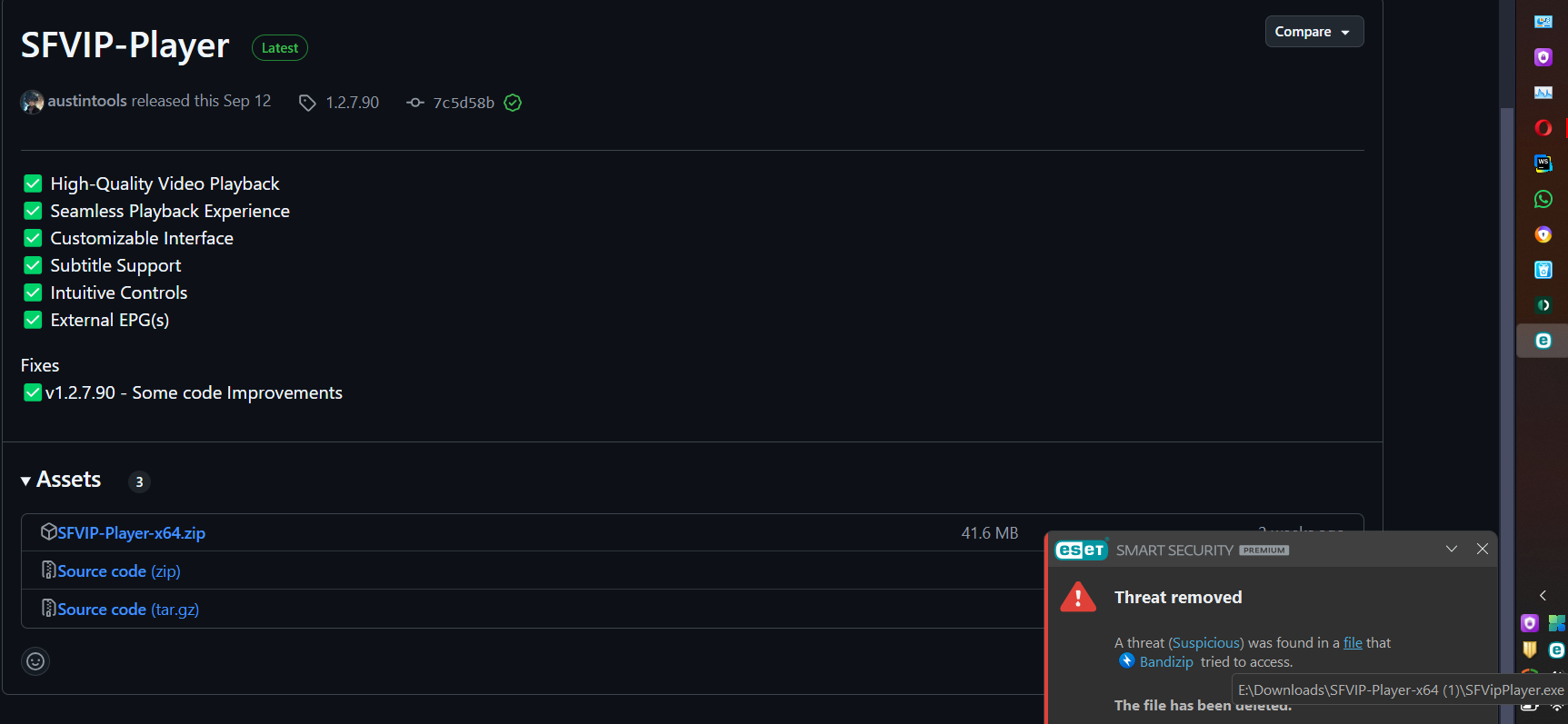
Task: Click the Suspicious threat link in ESET
Action: click(1206, 643)
